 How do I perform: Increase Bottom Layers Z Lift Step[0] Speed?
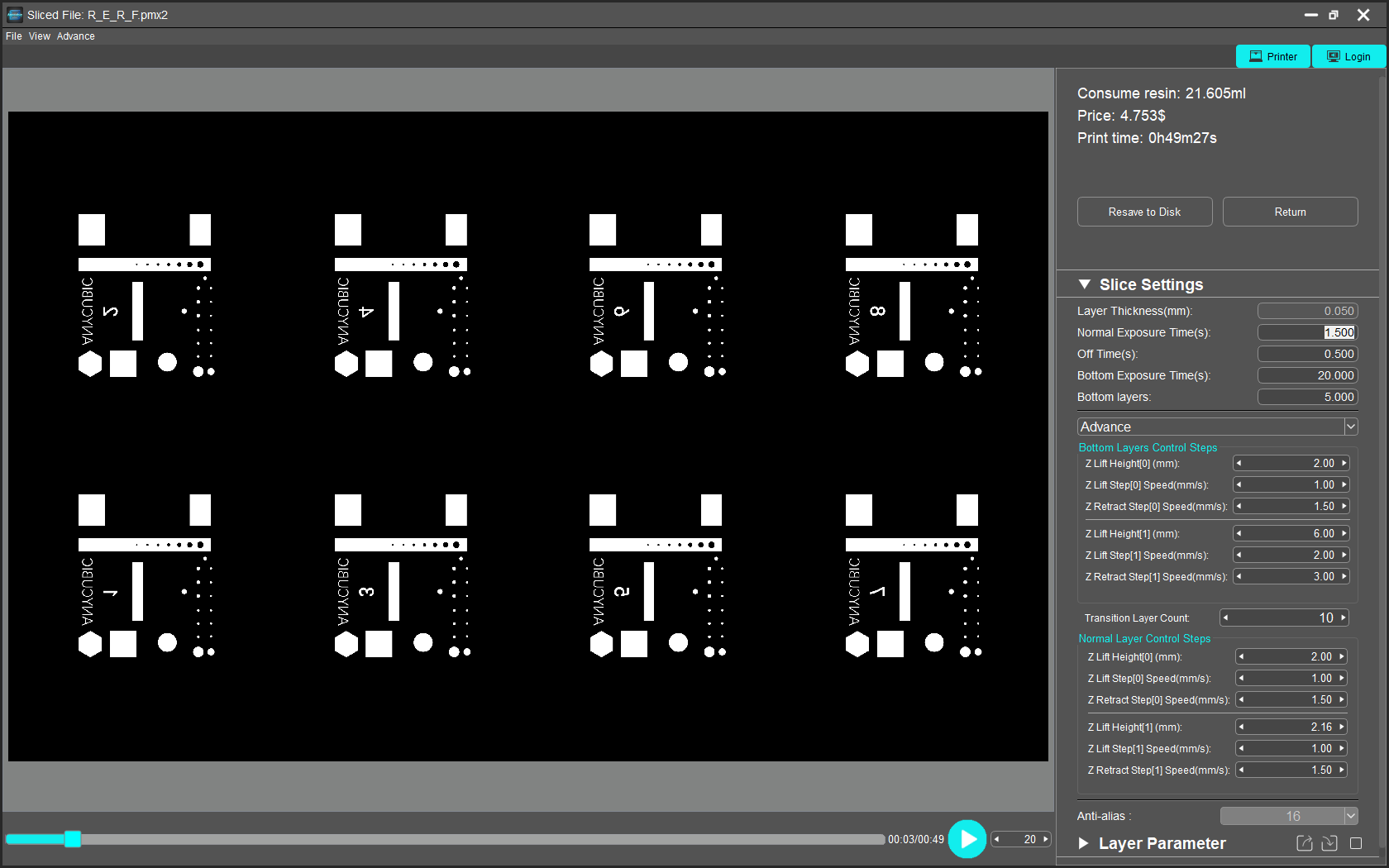pyautogui.click(x=1344, y=484)
